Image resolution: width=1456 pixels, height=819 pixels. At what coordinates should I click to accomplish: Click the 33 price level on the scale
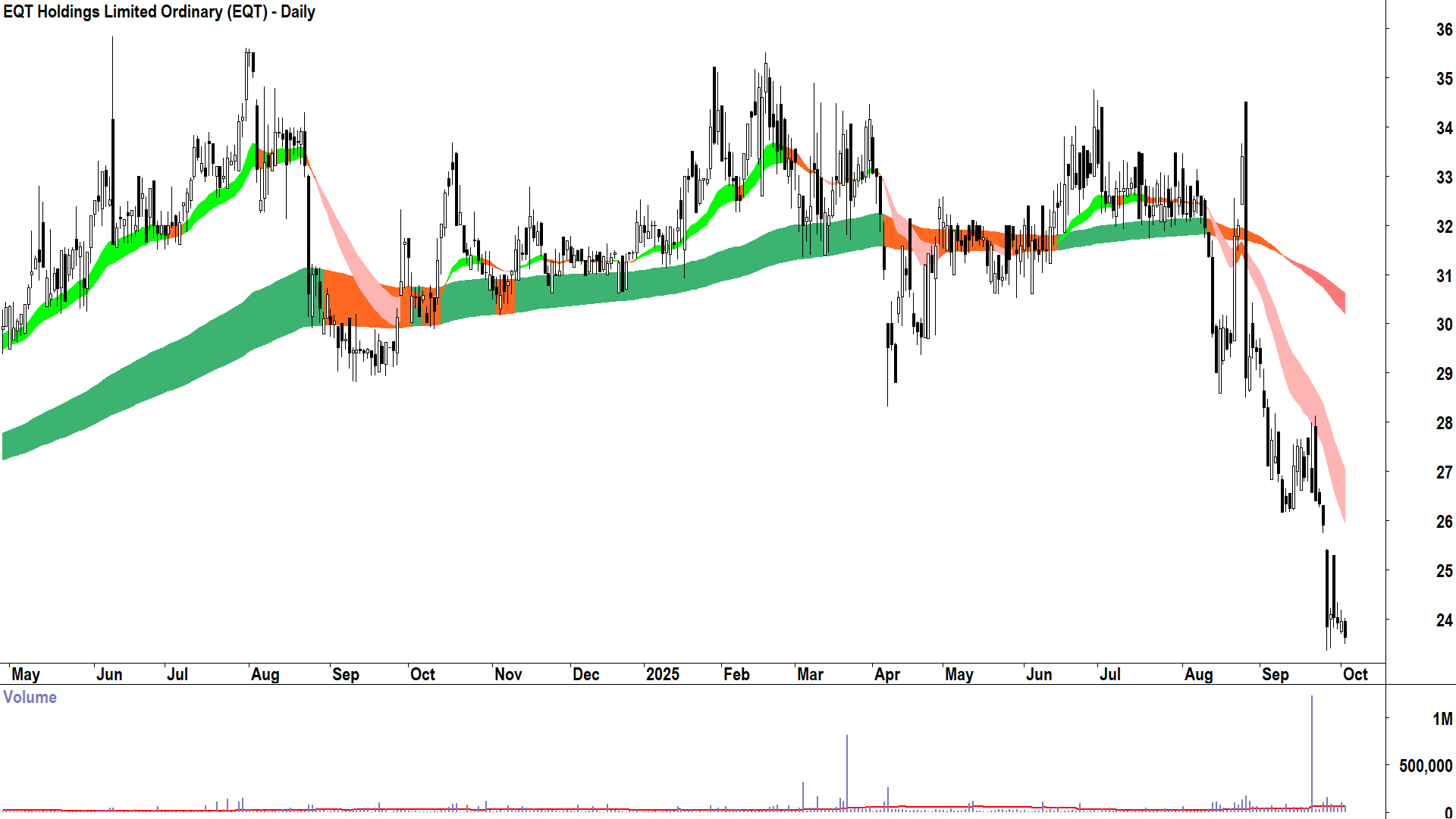coord(1444,177)
